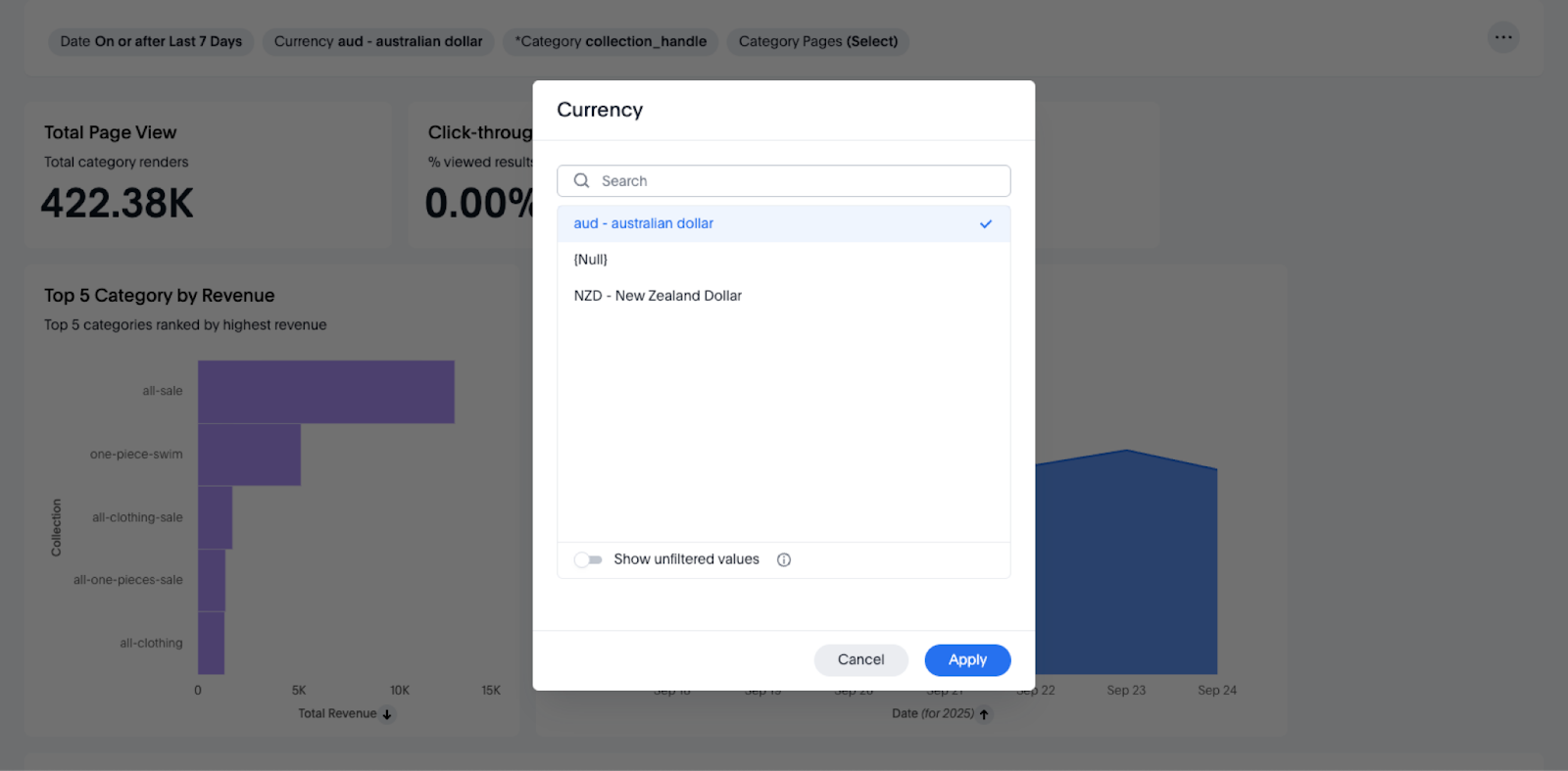Click the search magnifier icon
The image size is (1568, 771).
[x=581, y=181]
